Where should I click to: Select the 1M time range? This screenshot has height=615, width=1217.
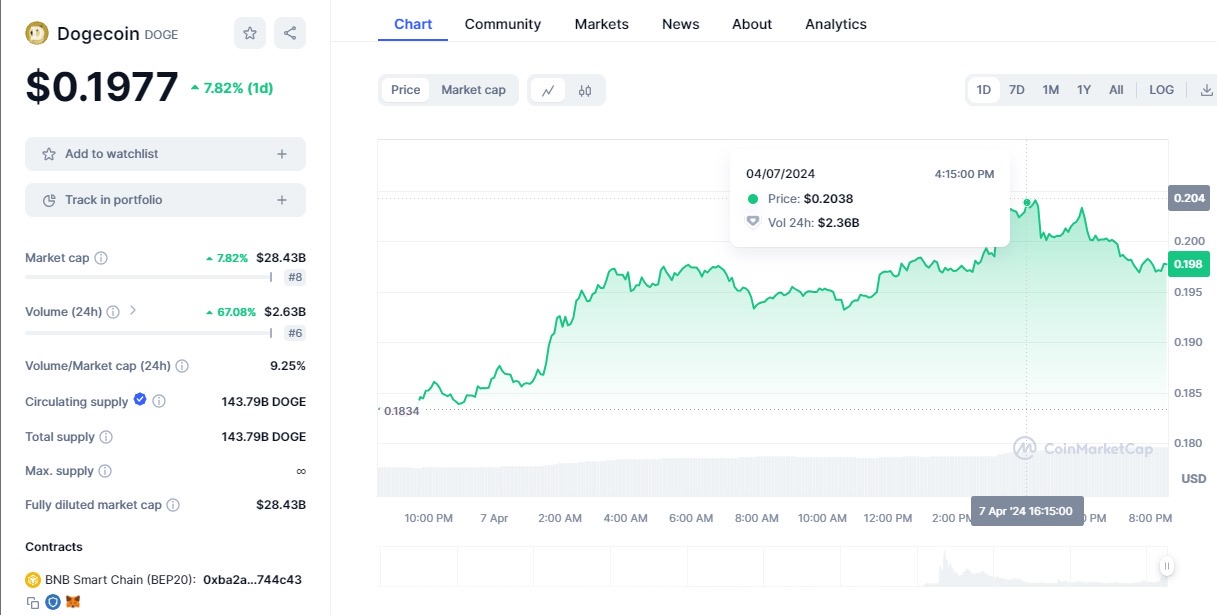click(x=1050, y=90)
